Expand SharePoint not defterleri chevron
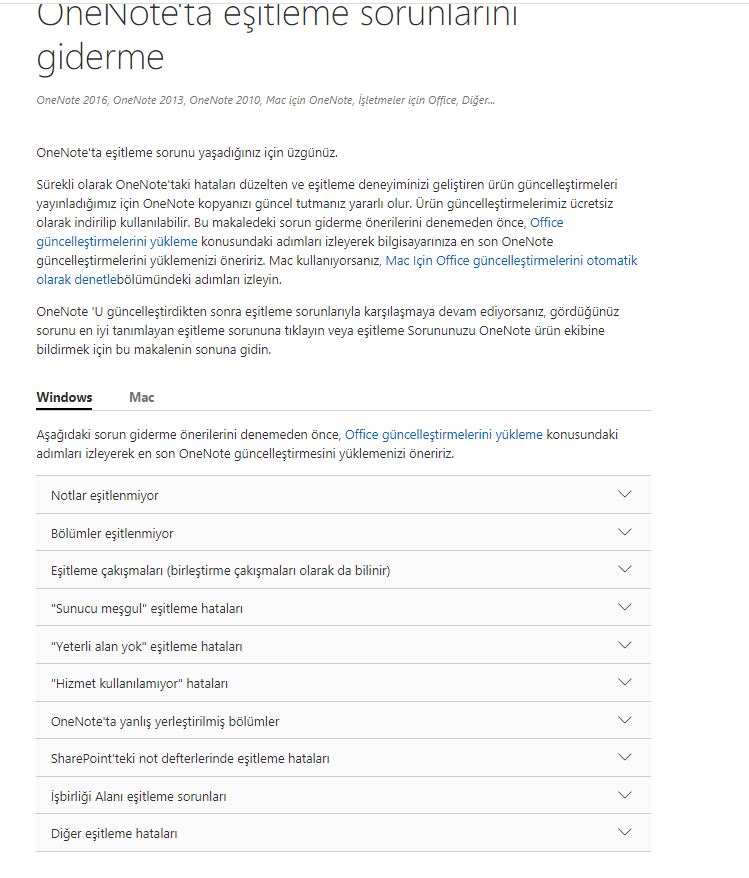The image size is (749, 878). tap(625, 758)
